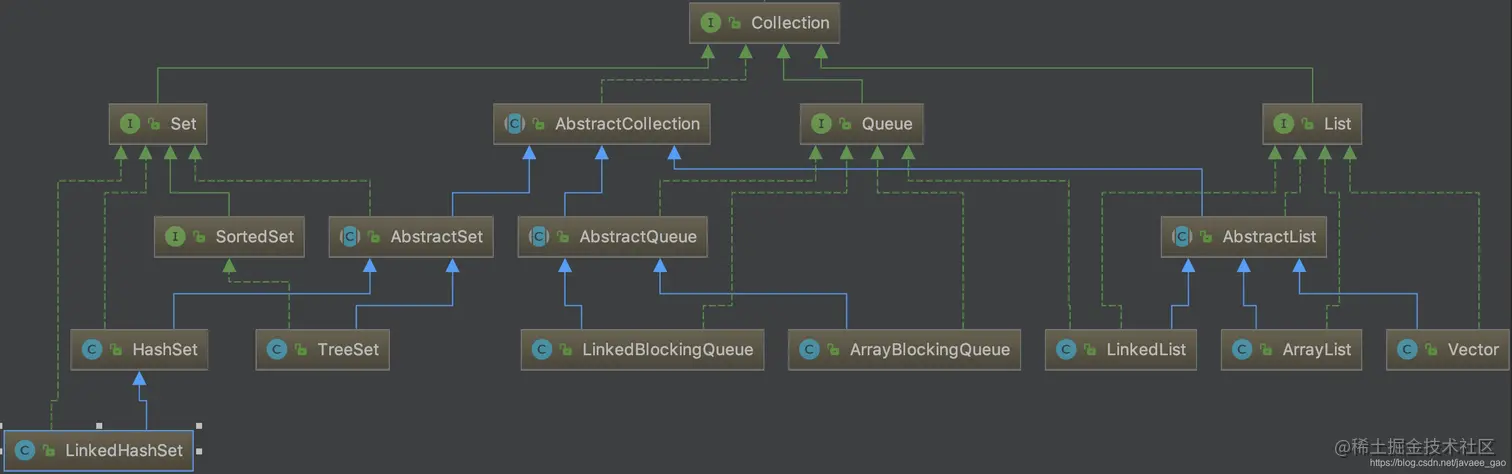This screenshot has height=474, width=1512.
Task: Click the public lock icon on Queue
Action: tap(846, 124)
